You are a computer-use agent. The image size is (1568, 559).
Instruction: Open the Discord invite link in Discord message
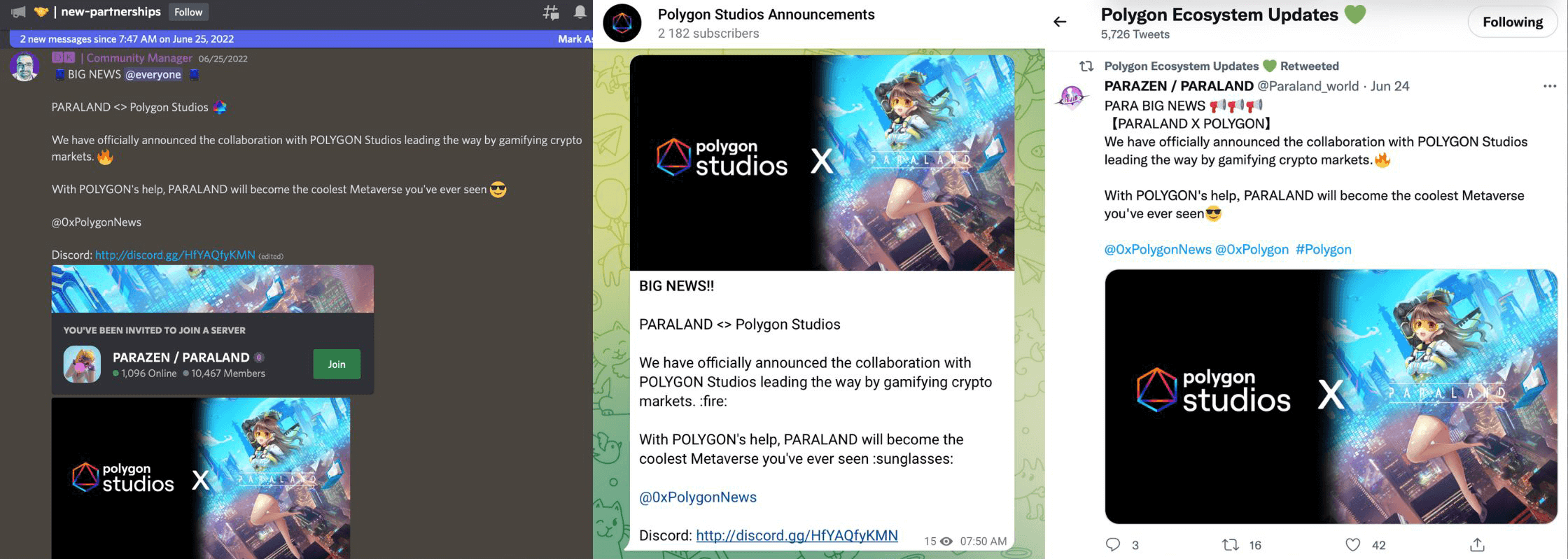click(175, 255)
